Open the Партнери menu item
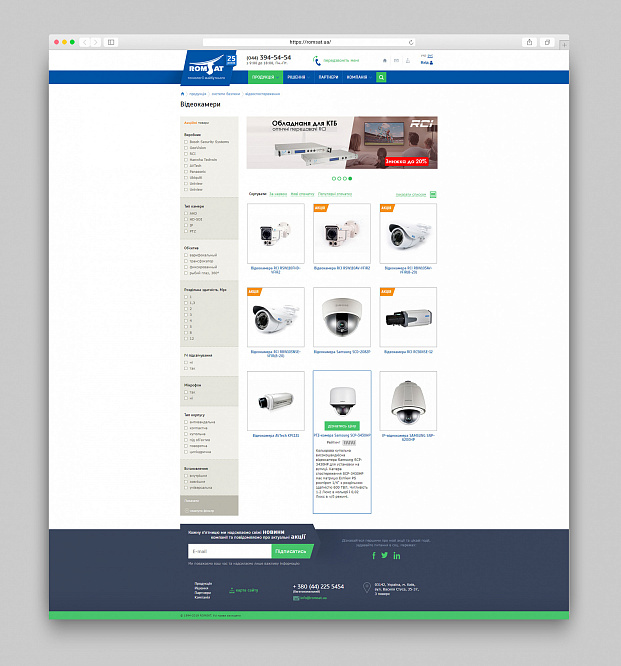Image resolution: width=621 pixels, height=666 pixels. [x=328, y=77]
